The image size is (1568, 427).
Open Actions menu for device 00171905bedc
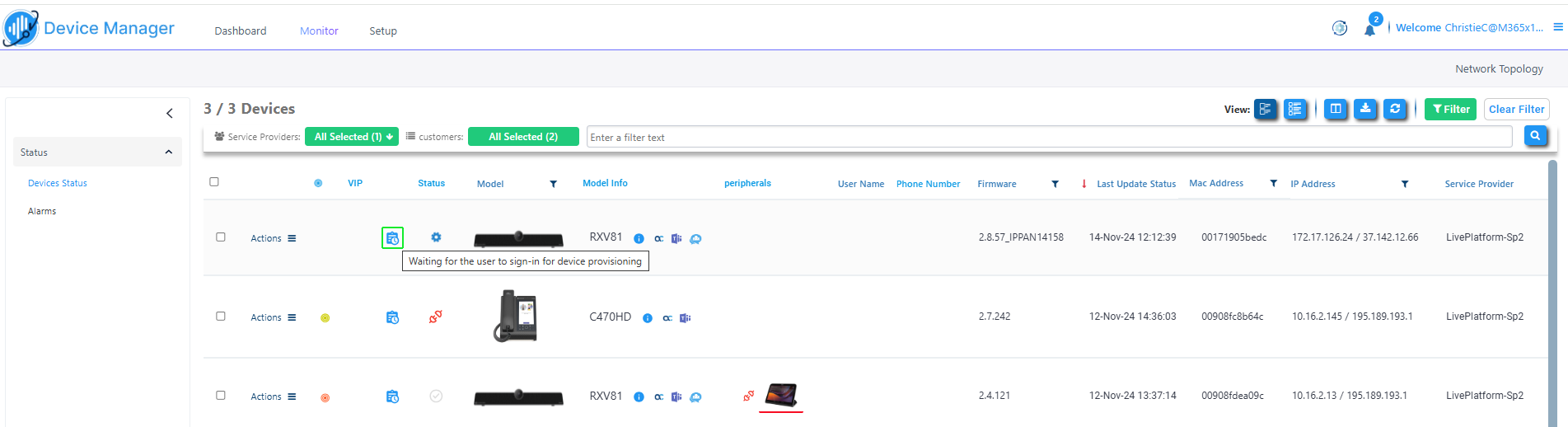click(x=274, y=238)
